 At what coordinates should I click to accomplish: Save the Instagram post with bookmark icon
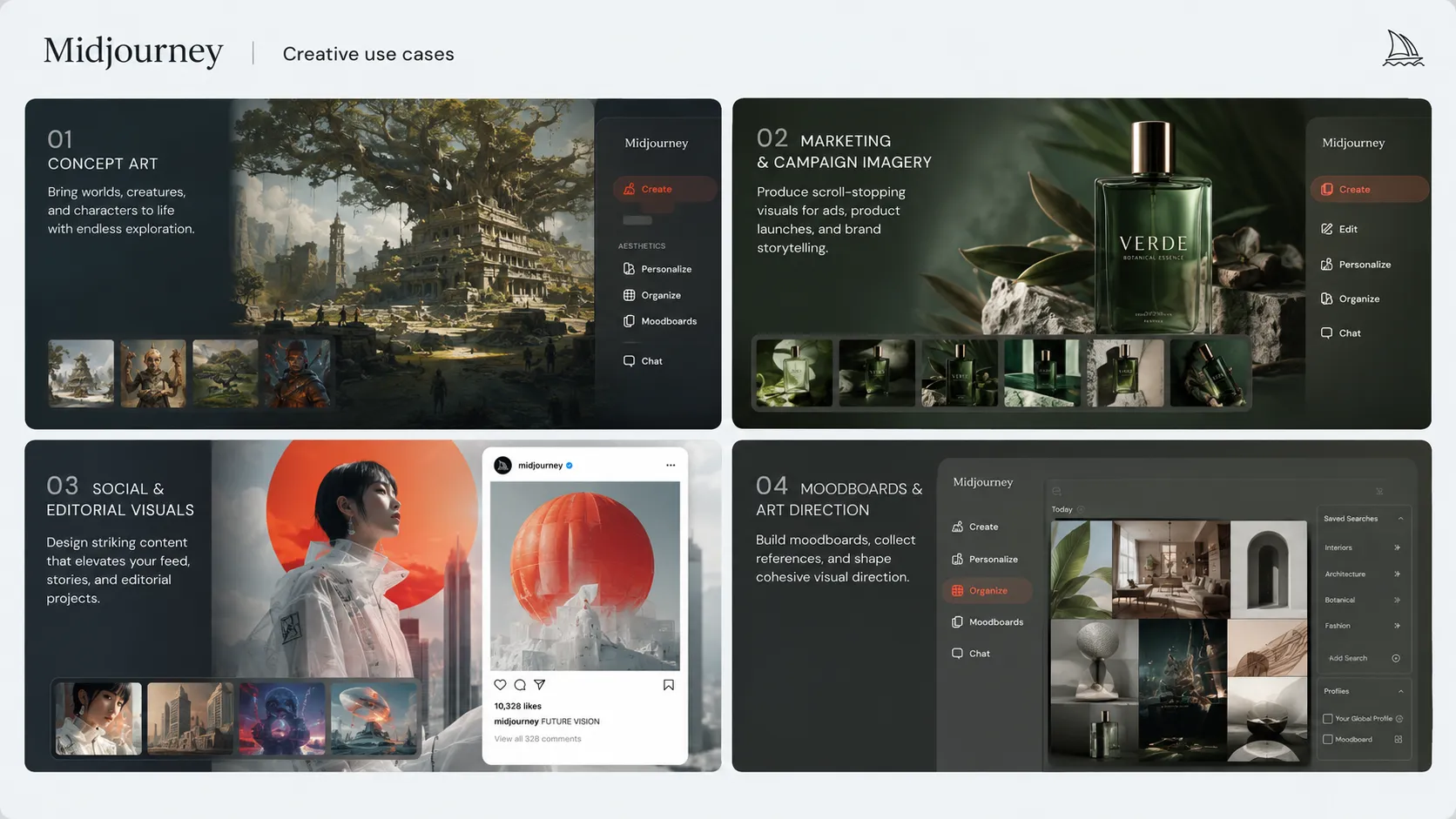click(x=669, y=685)
